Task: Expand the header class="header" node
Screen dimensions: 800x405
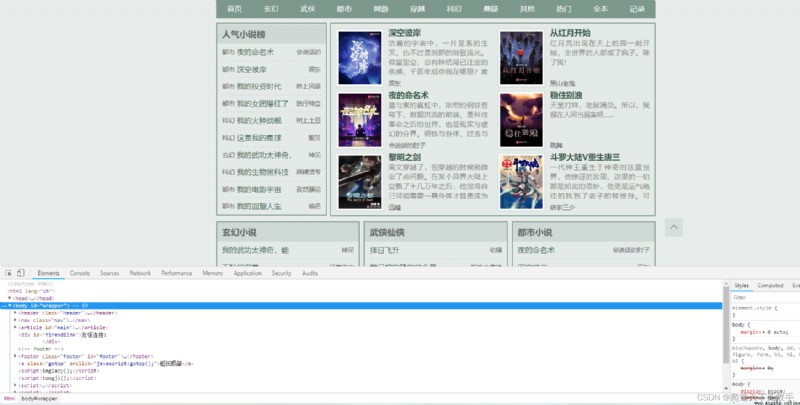Action: pyautogui.click(x=15, y=313)
